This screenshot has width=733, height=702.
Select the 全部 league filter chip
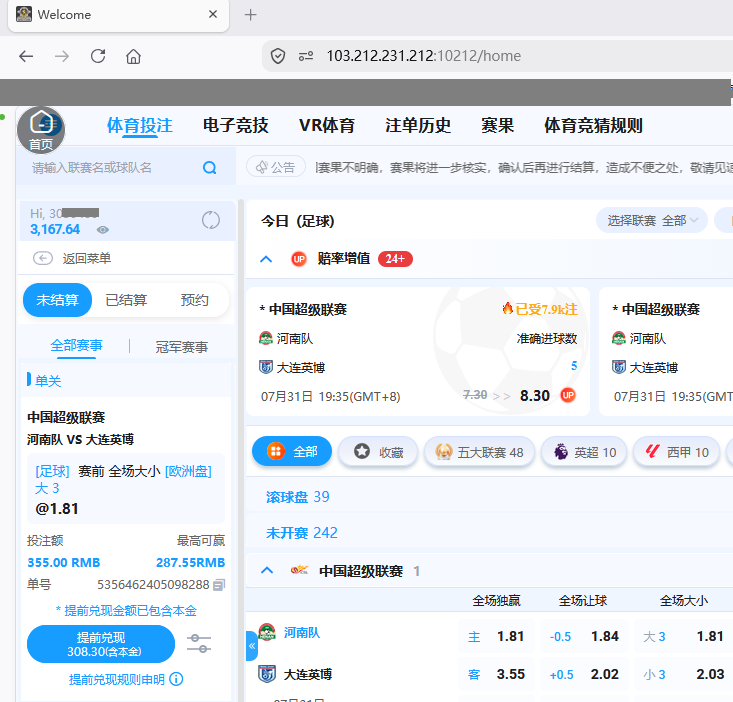292,451
